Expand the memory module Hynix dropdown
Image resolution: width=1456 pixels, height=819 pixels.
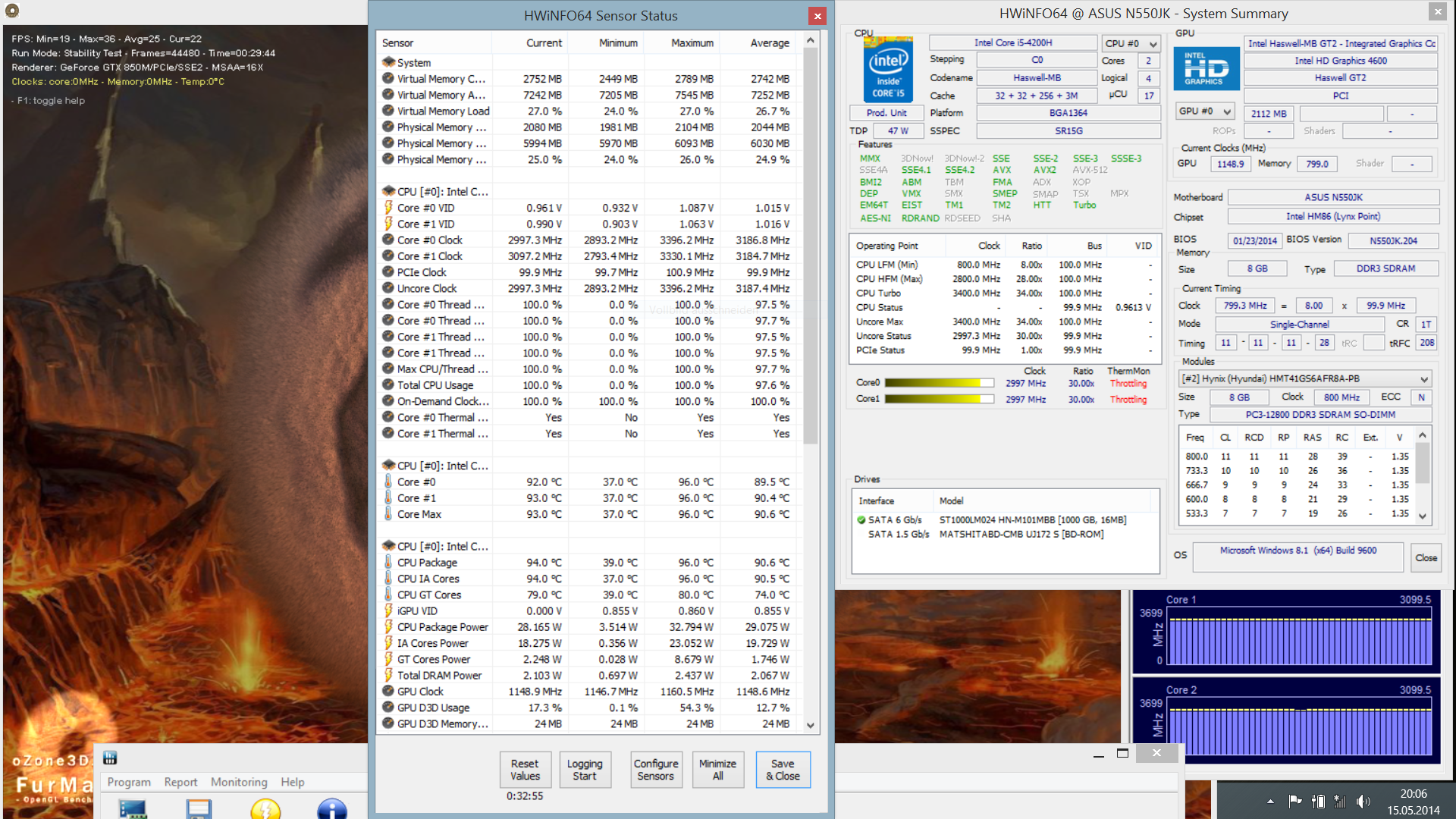1304,378
